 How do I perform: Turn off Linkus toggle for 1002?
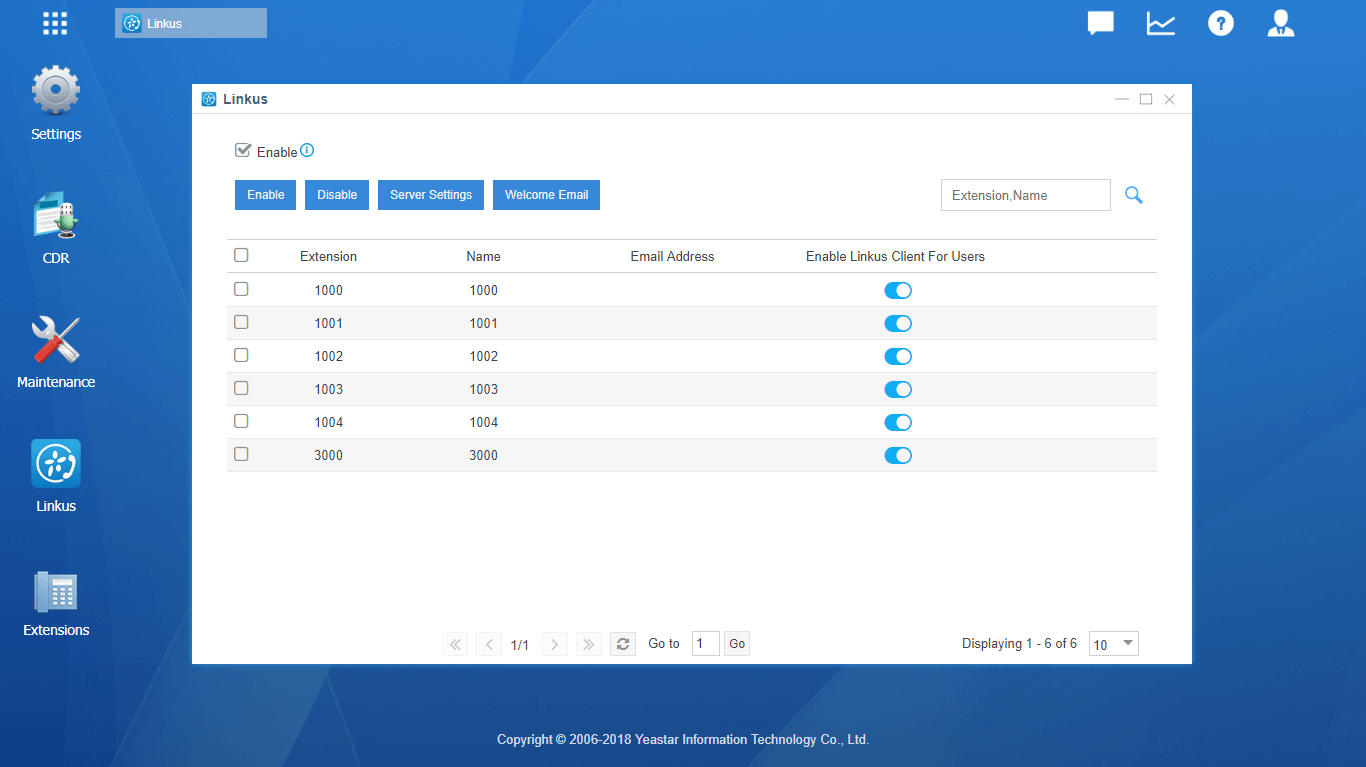pyautogui.click(x=898, y=356)
